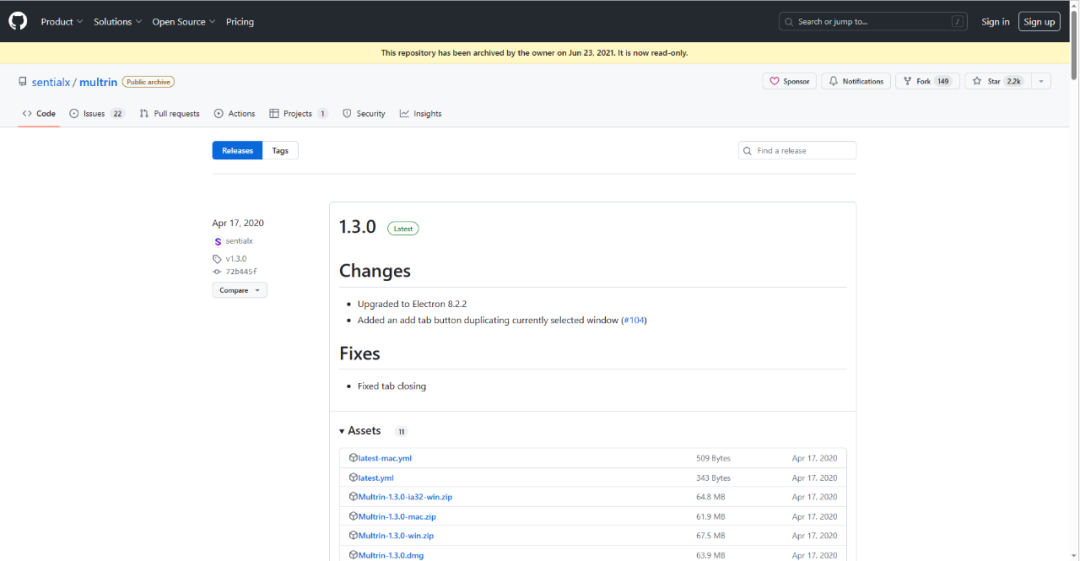Expand the Open Source menu
Screen dimensions: 1080x561
coord(183,21)
